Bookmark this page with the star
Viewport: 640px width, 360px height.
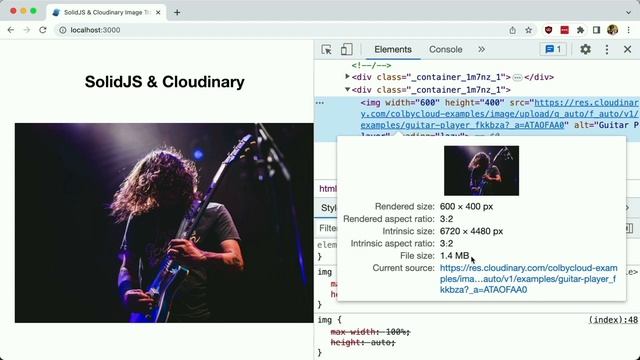pyautogui.click(x=529, y=30)
